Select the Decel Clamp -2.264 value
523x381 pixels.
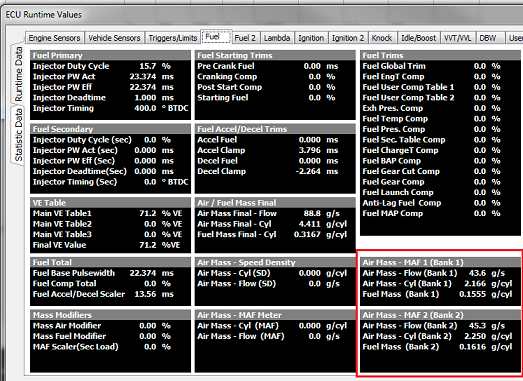click(308, 171)
